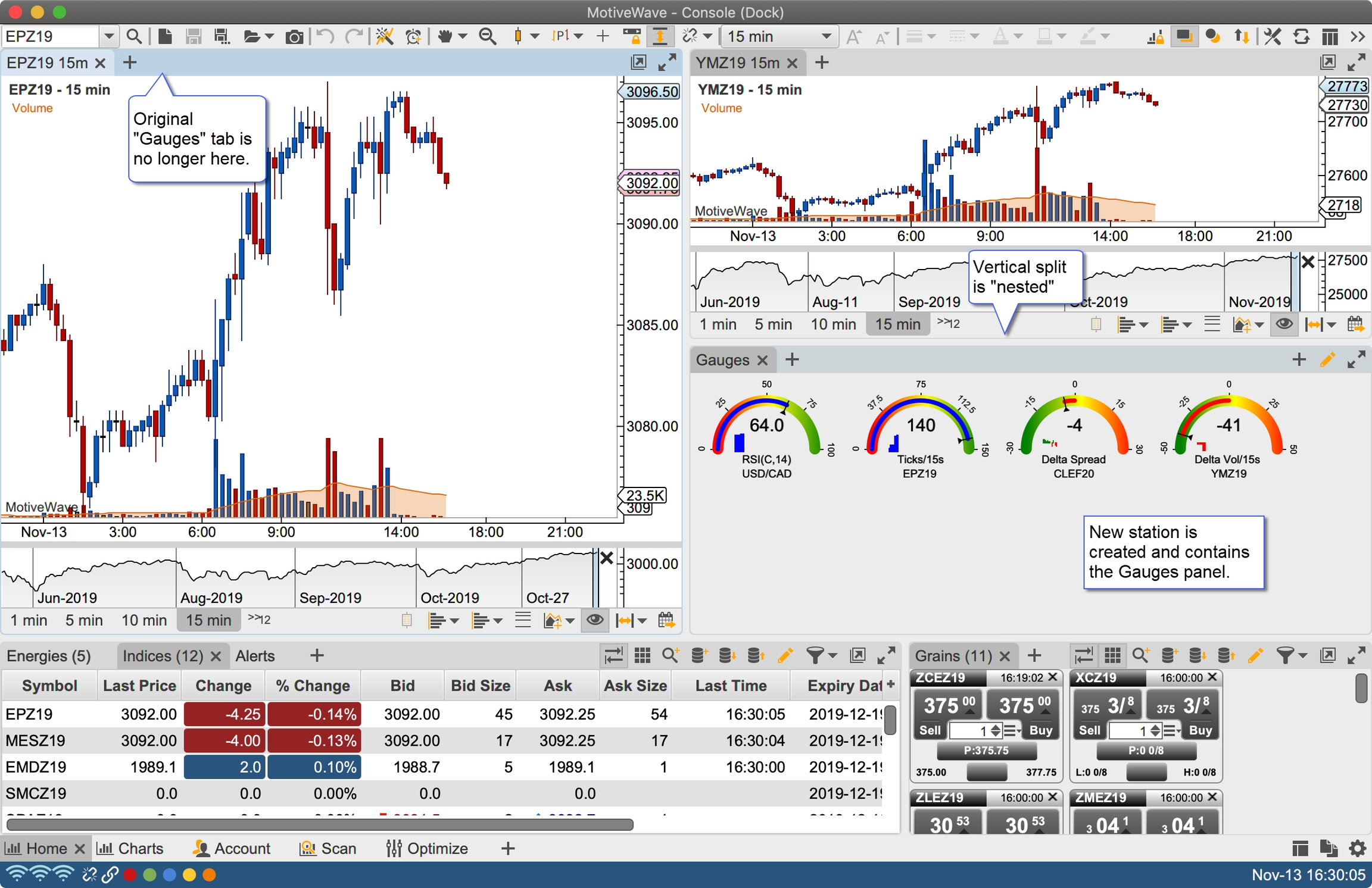Click the grid view icon in Indices toolbar
Image resolution: width=1372 pixels, height=888 pixels.
coord(642,656)
